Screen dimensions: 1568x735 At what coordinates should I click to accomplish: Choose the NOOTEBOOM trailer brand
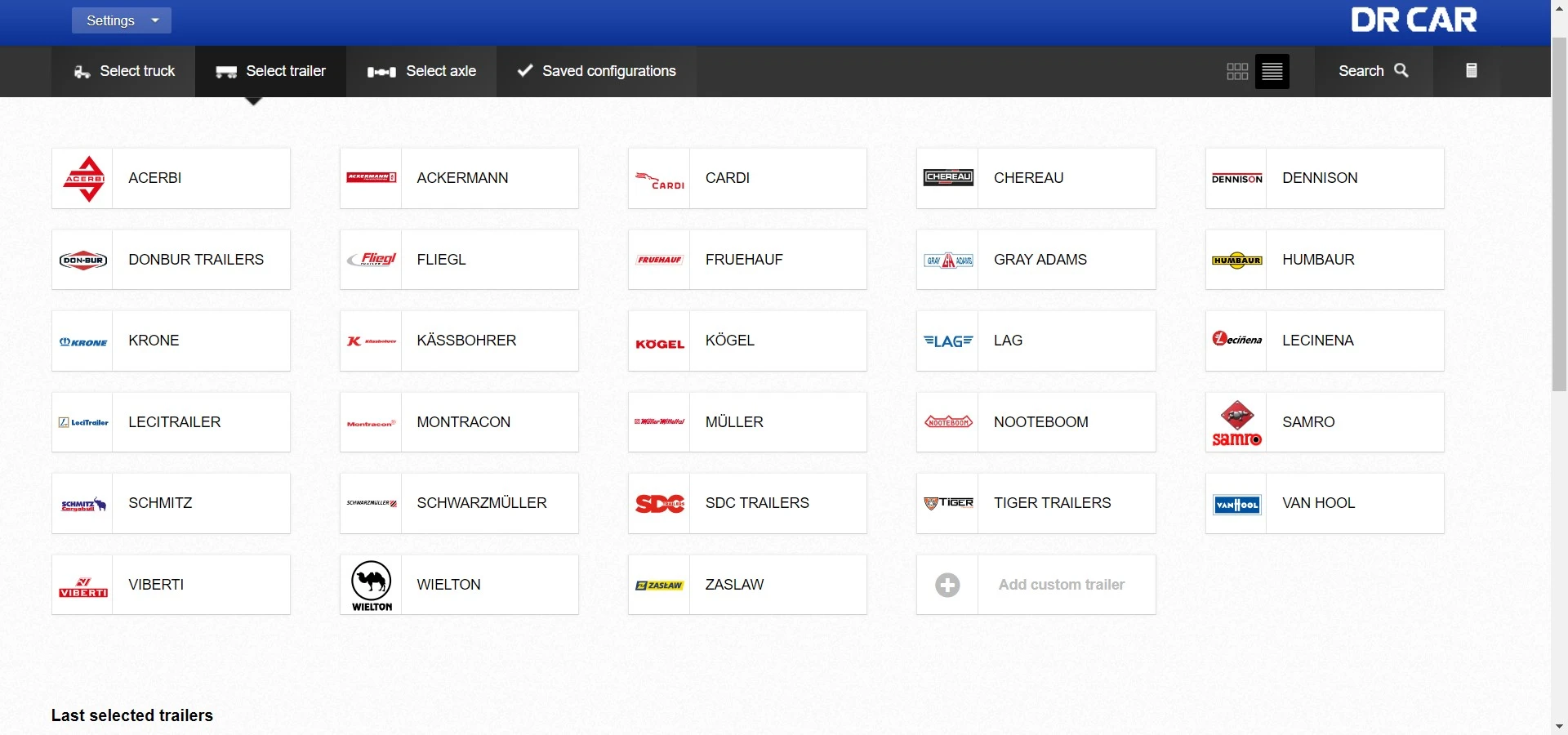1036,423
